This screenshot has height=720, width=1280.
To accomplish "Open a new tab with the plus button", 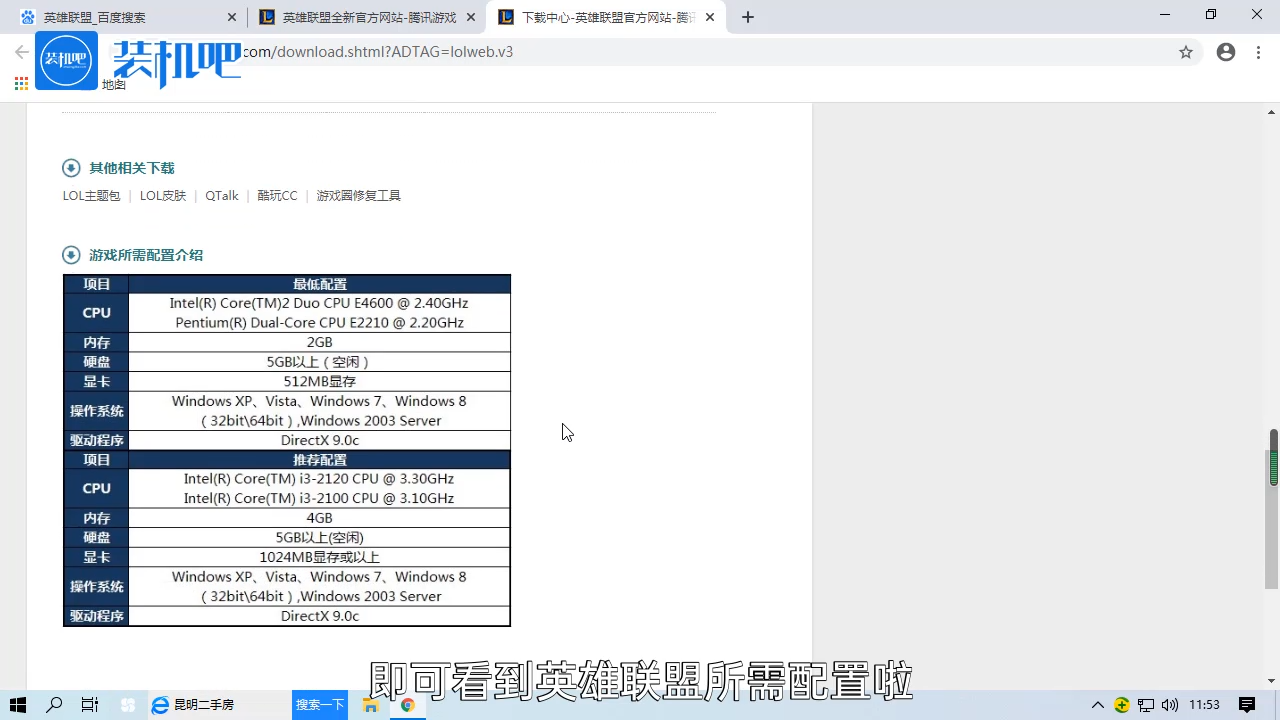I will click(747, 17).
